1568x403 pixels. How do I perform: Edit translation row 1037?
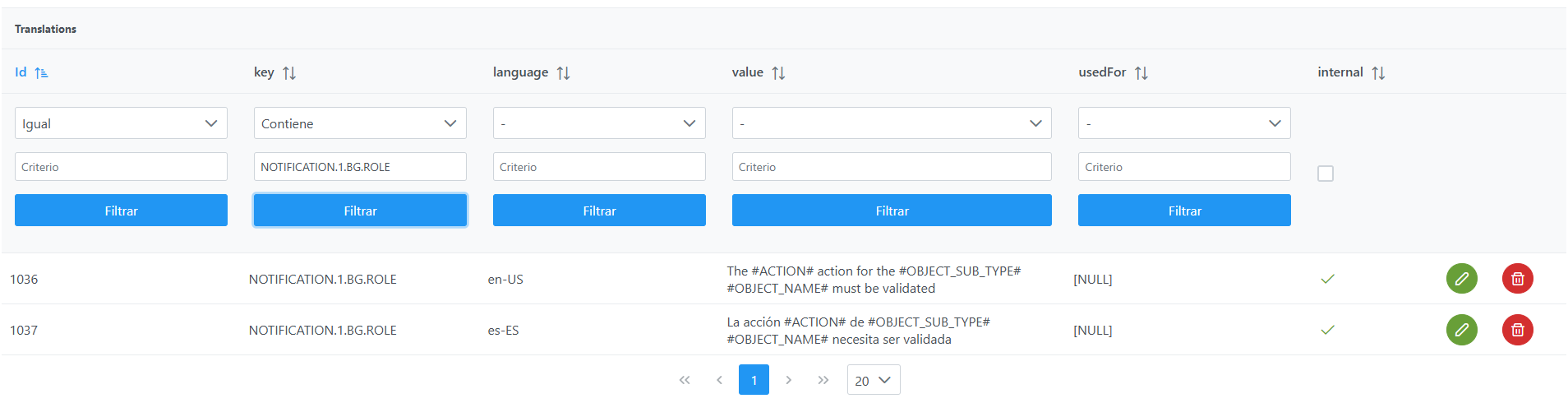tap(1461, 330)
